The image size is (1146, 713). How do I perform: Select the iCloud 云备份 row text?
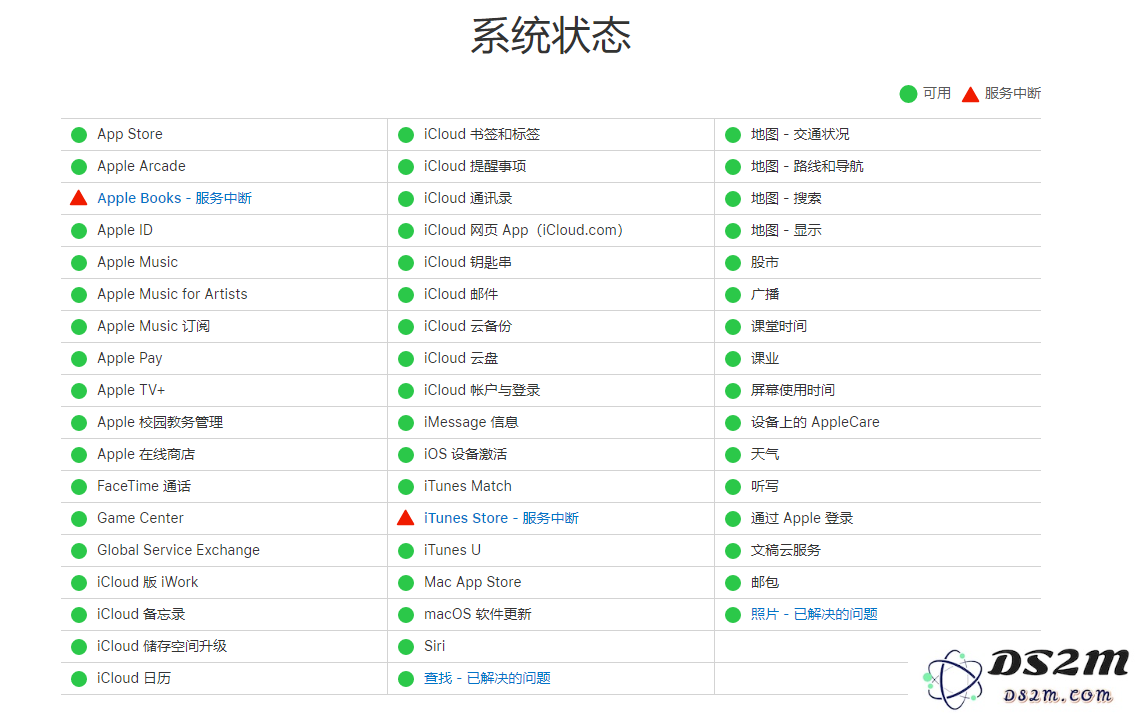468,326
